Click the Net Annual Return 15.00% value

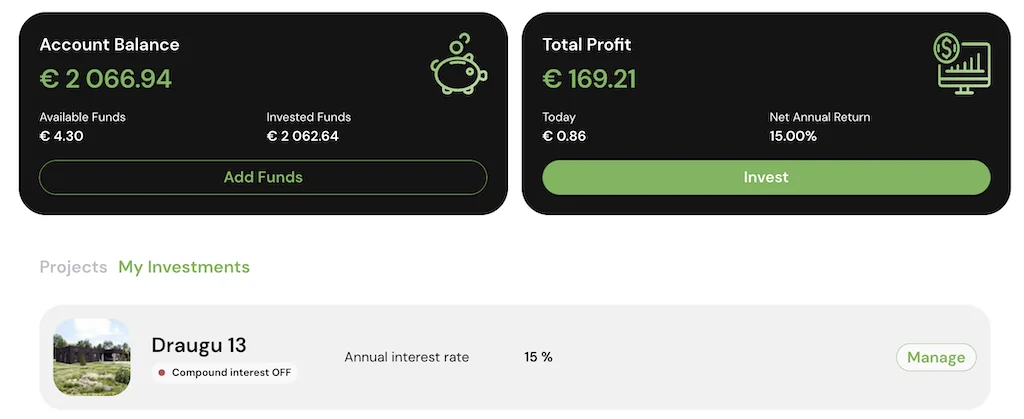[793, 136]
